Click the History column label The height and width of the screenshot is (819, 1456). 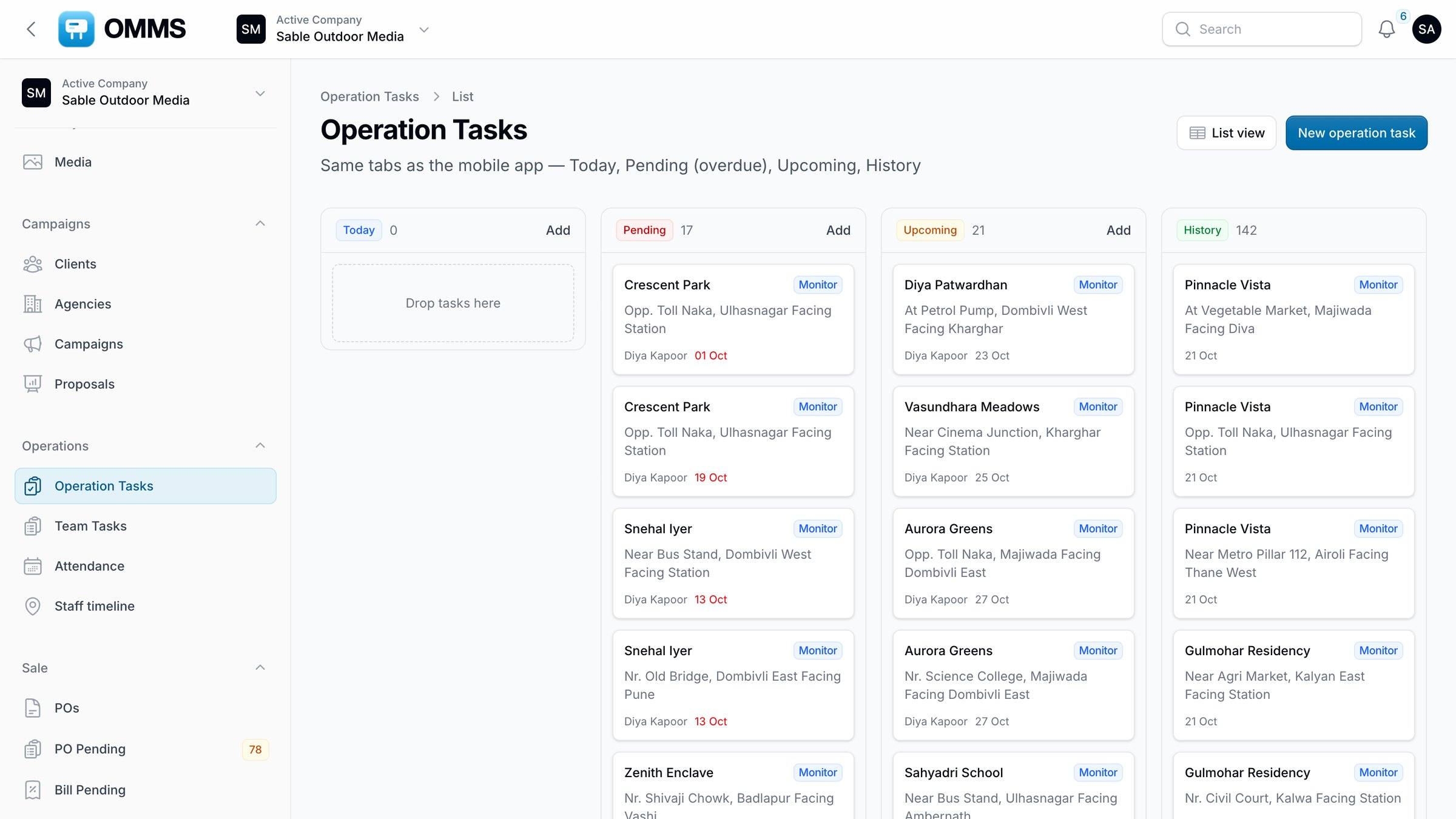pos(1202,231)
